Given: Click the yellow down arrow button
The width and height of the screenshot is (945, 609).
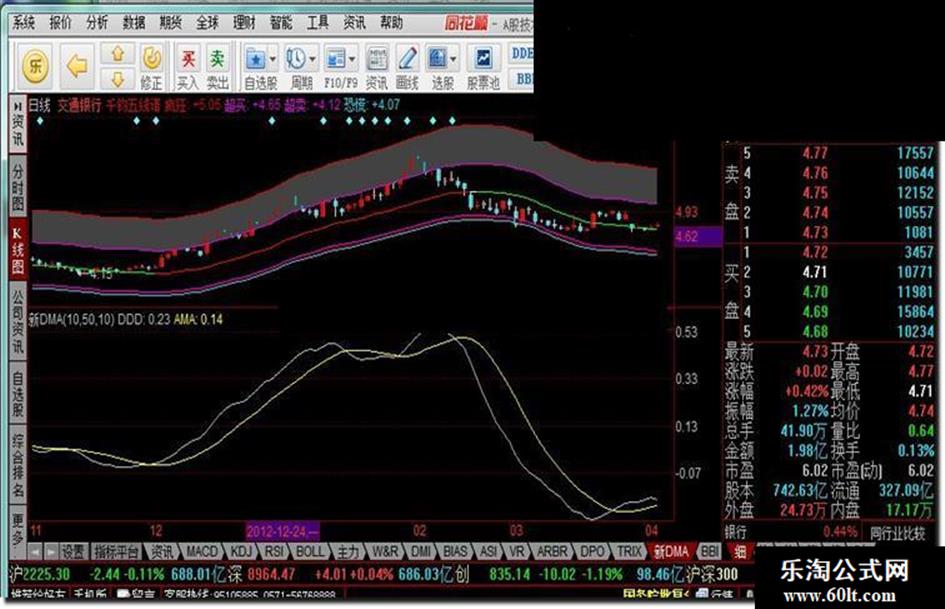Looking at the screenshot, I should click(x=117, y=78).
